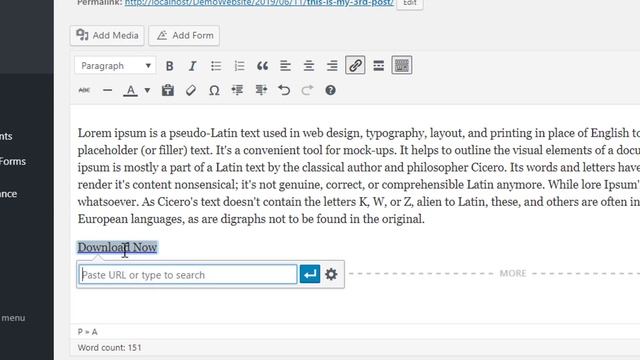Viewport: 640px width, 360px height.
Task: Click the Add Media button
Action: tap(107, 36)
